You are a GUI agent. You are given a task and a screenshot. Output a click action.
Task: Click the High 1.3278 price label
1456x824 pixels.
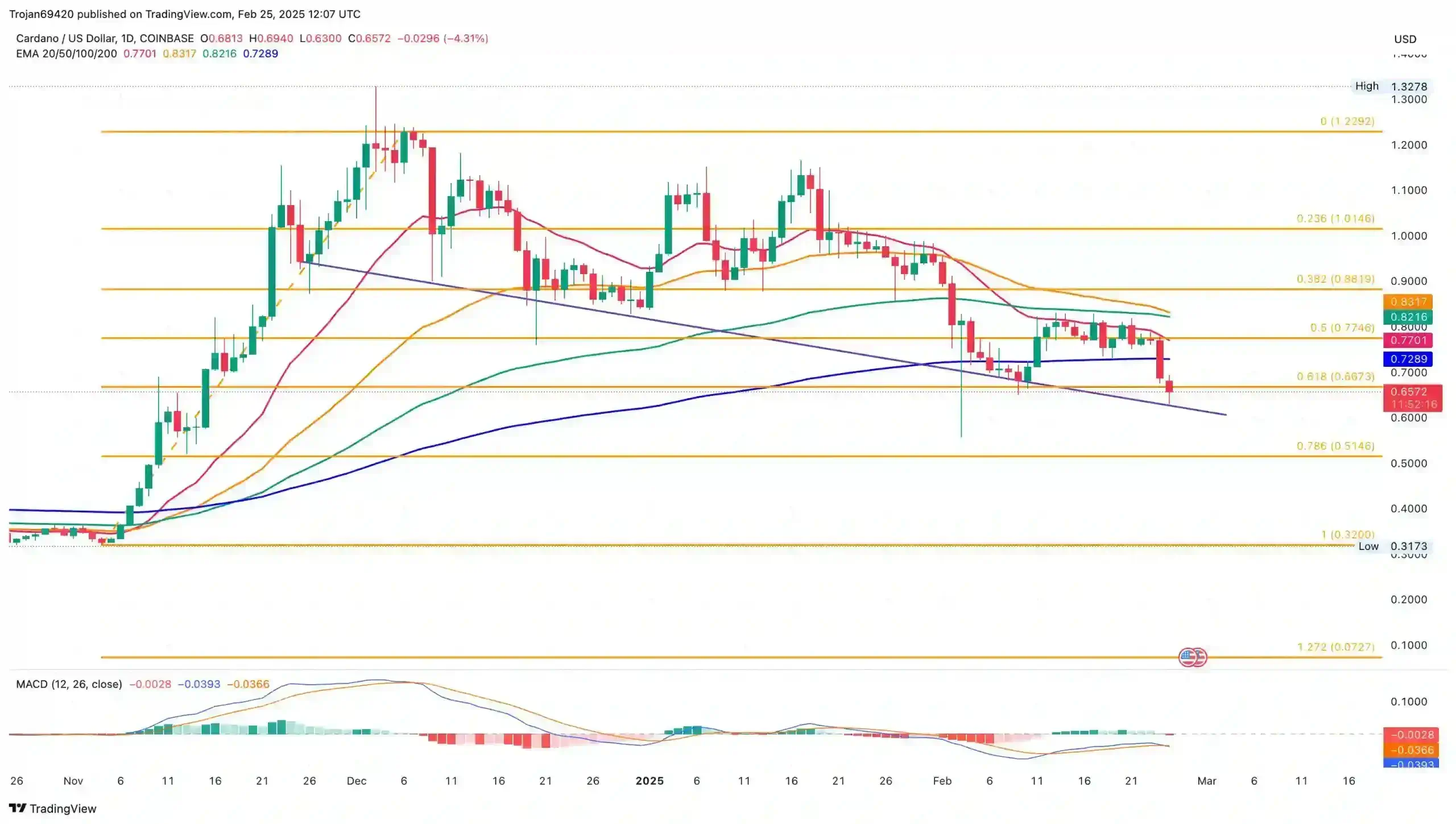coord(1391,86)
